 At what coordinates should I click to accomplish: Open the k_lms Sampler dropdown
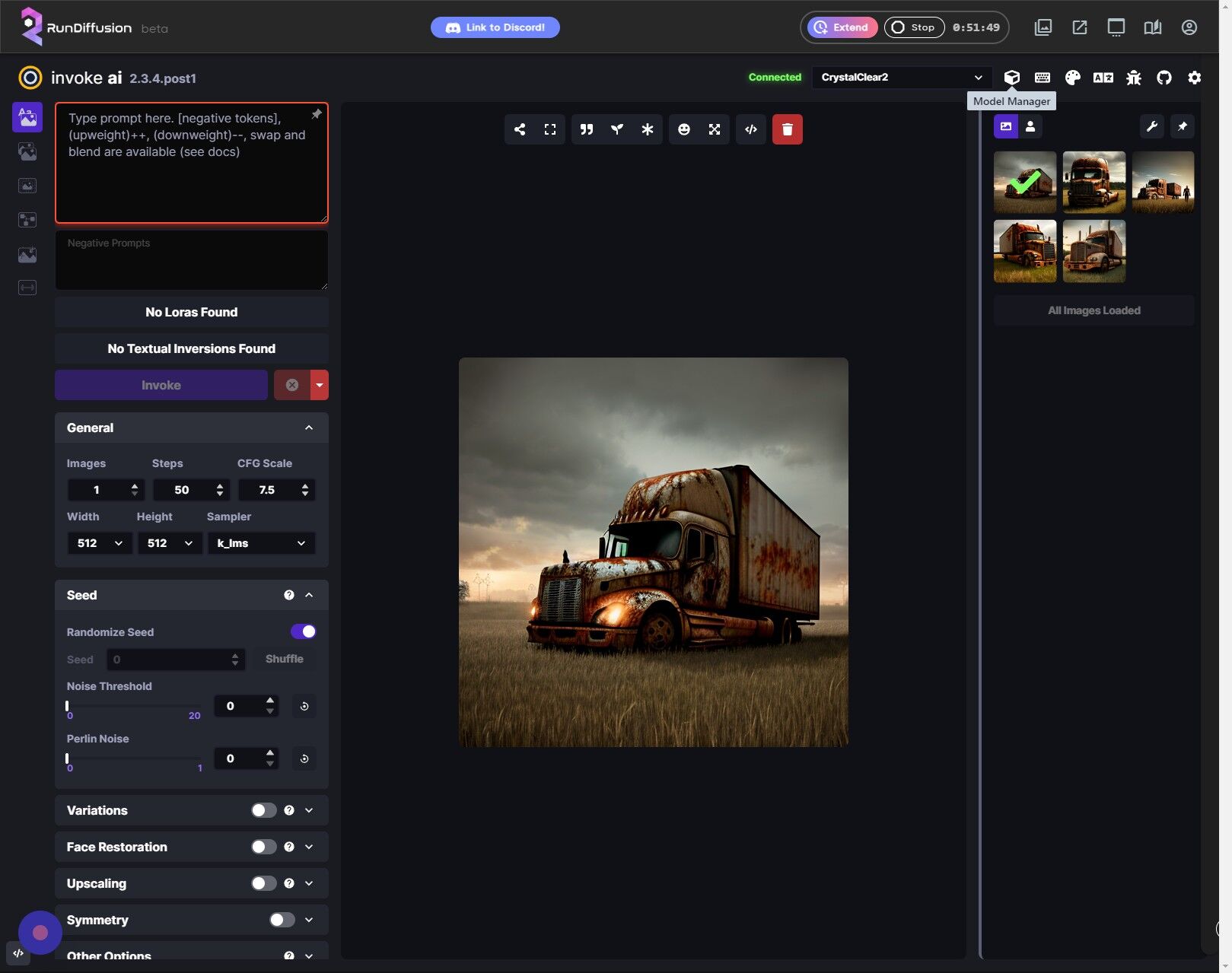point(261,543)
